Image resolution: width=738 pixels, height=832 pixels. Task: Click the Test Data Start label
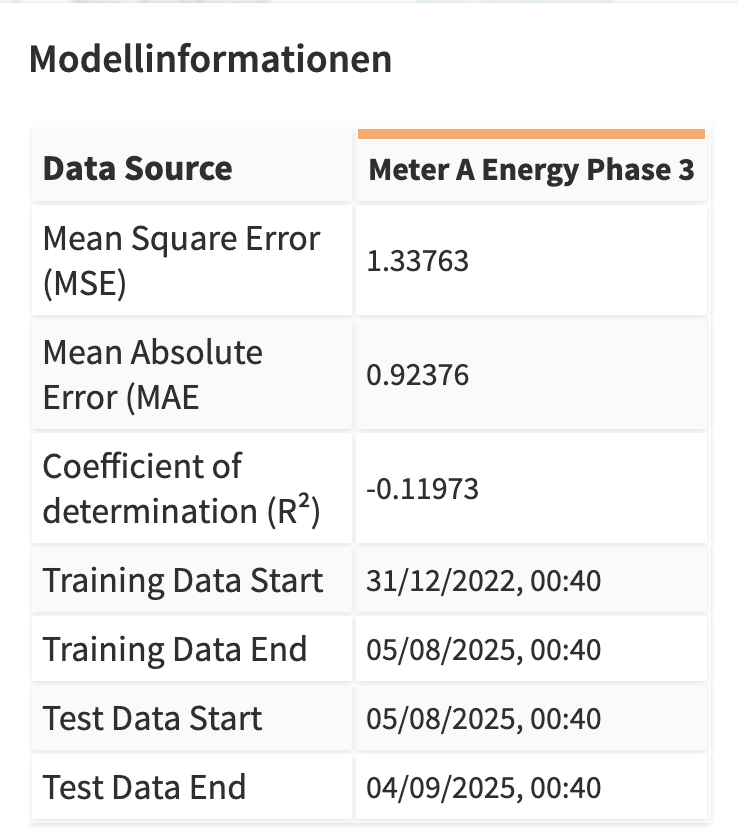152,718
